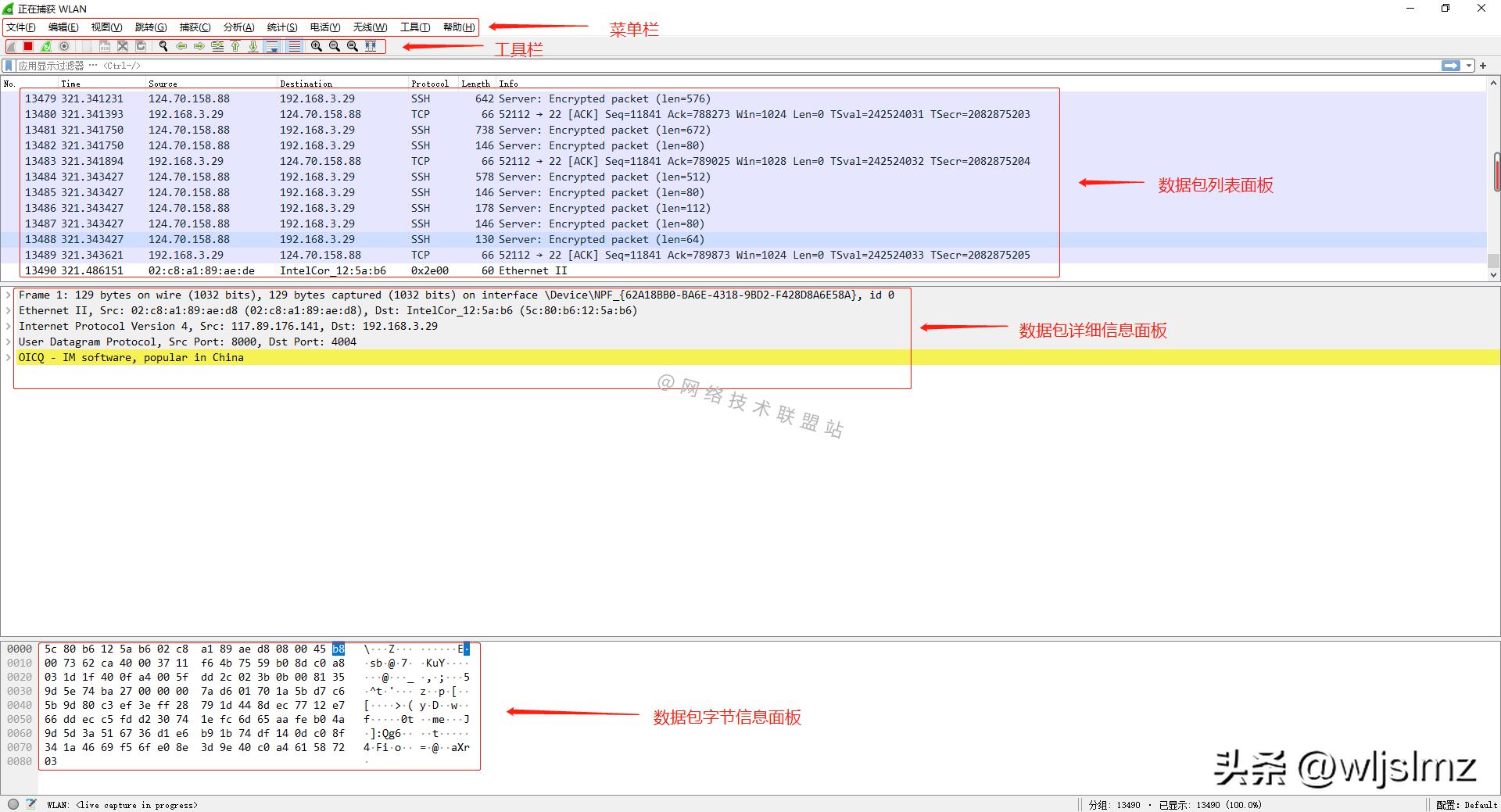
Task: Stop the running packet capture
Action: click(x=28, y=47)
